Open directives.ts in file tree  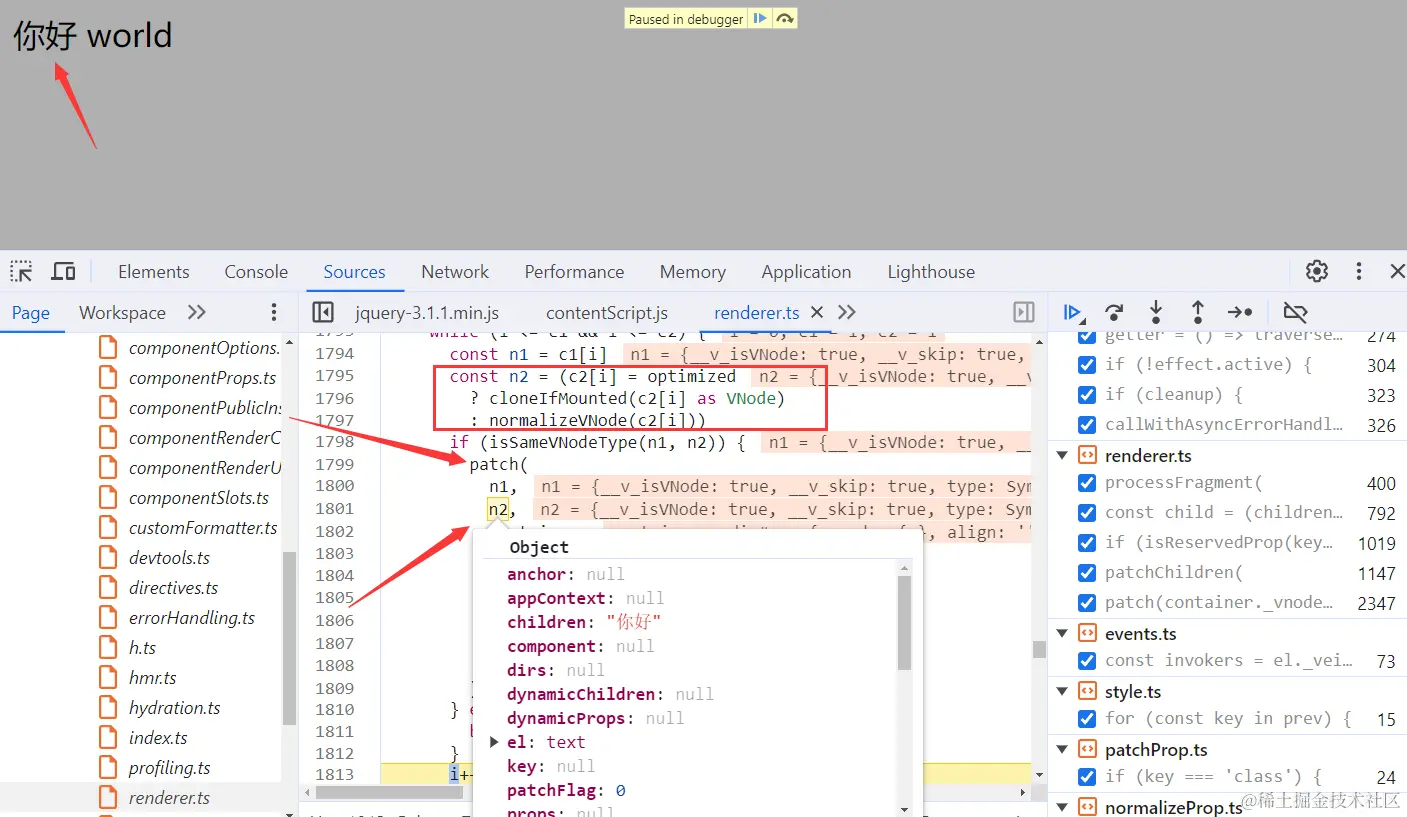(173, 588)
